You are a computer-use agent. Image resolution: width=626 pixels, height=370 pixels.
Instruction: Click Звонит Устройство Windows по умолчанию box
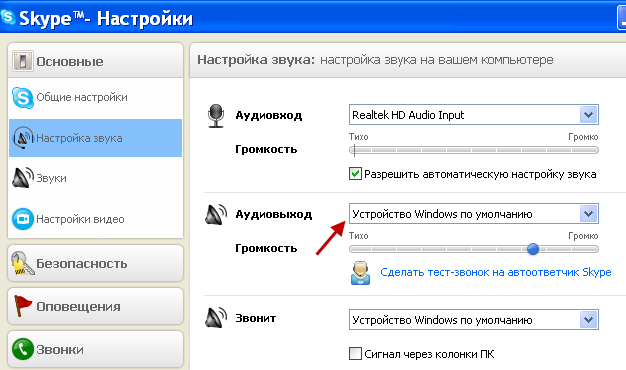(x=473, y=320)
